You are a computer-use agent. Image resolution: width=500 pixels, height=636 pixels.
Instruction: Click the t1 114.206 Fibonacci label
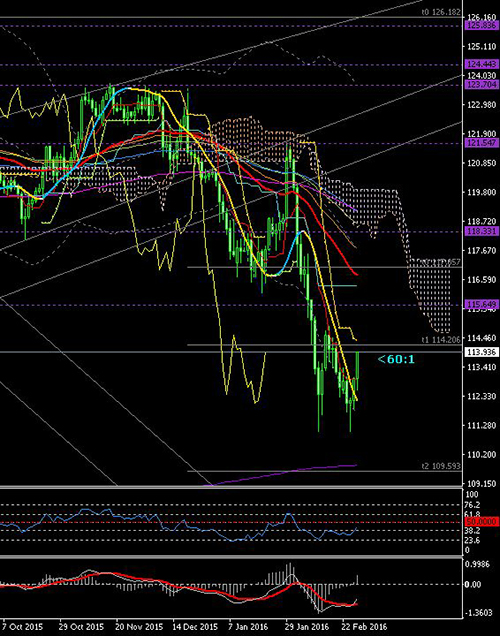click(441, 340)
